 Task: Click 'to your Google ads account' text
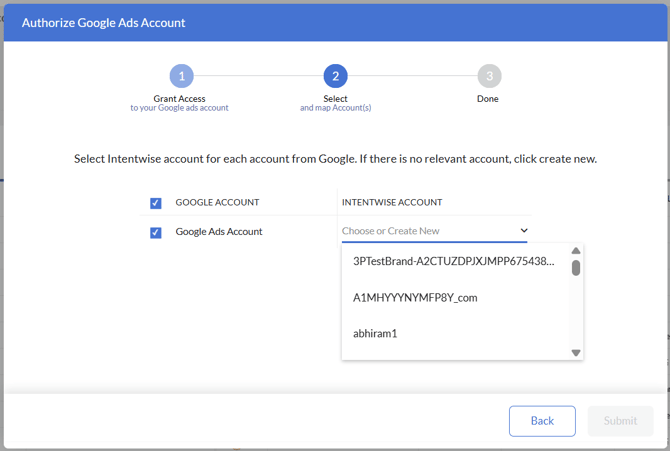click(179, 108)
